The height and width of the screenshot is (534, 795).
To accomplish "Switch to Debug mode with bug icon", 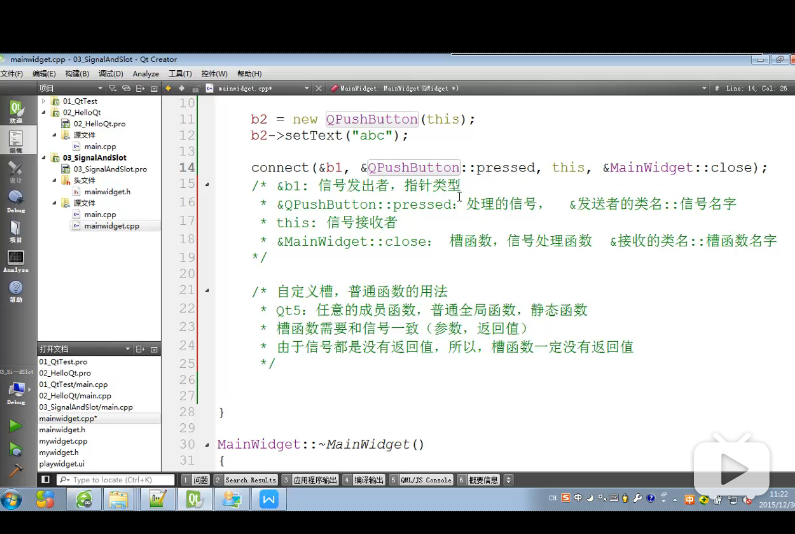I will (16, 201).
